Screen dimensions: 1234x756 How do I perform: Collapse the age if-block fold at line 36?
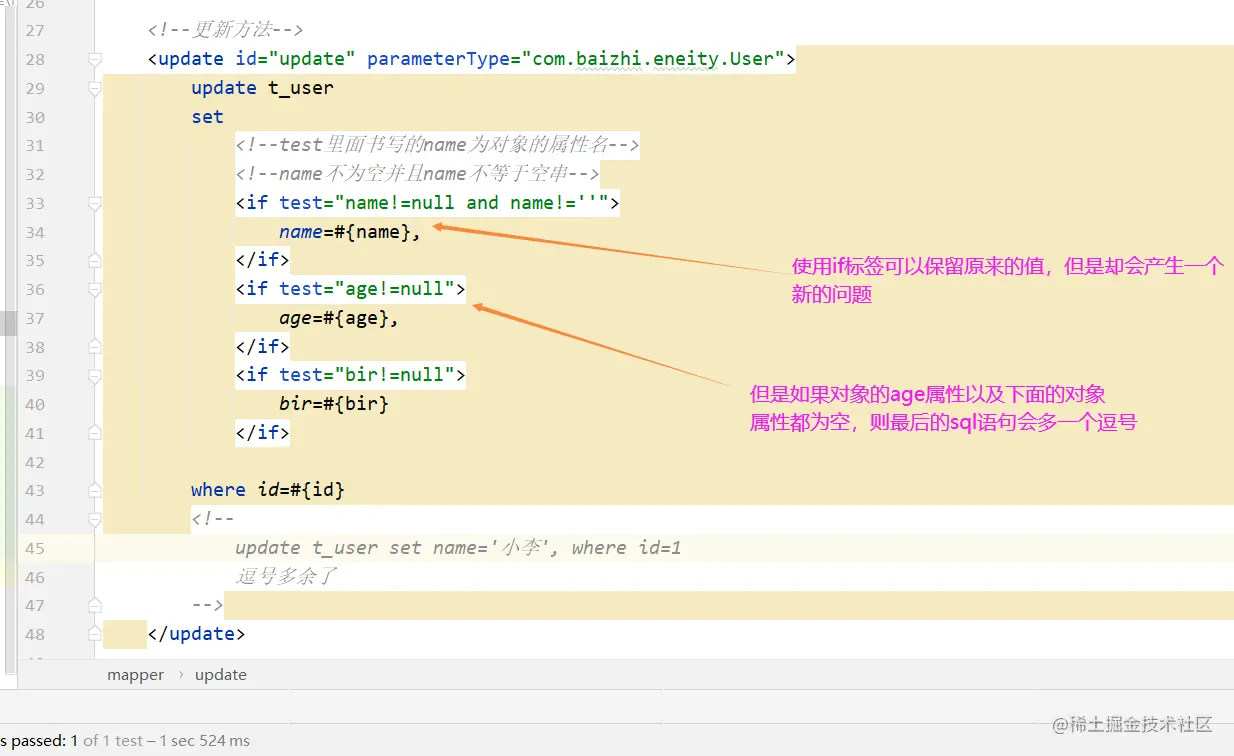tap(95, 289)
